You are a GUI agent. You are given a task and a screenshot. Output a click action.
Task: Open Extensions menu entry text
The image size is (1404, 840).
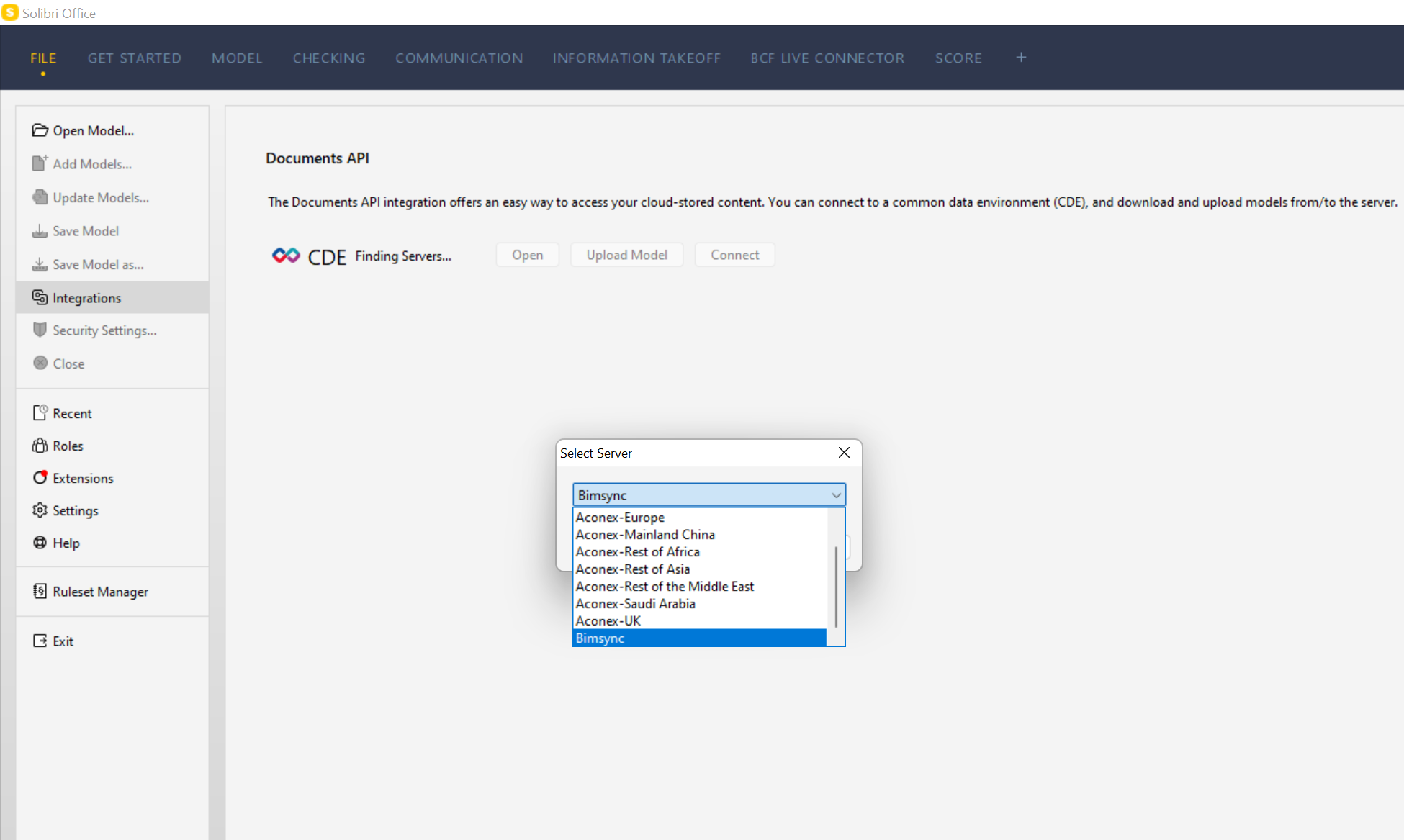coord(83,478)
